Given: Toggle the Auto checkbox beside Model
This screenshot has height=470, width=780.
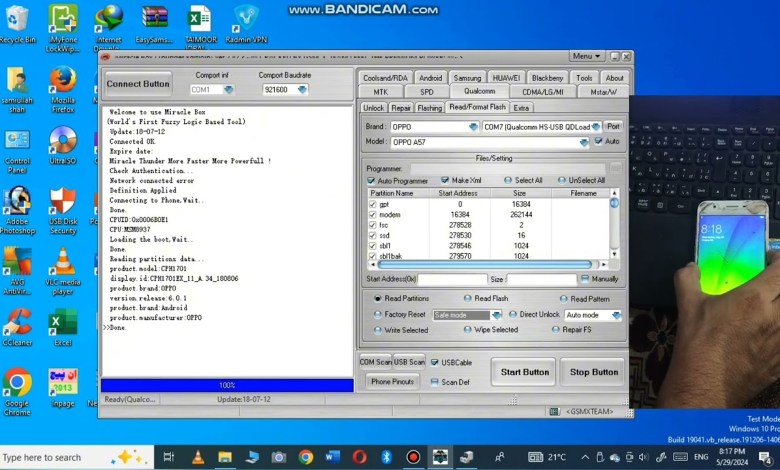Looking at the screenshot, I should pyautogui.click(x=598, y=141).
